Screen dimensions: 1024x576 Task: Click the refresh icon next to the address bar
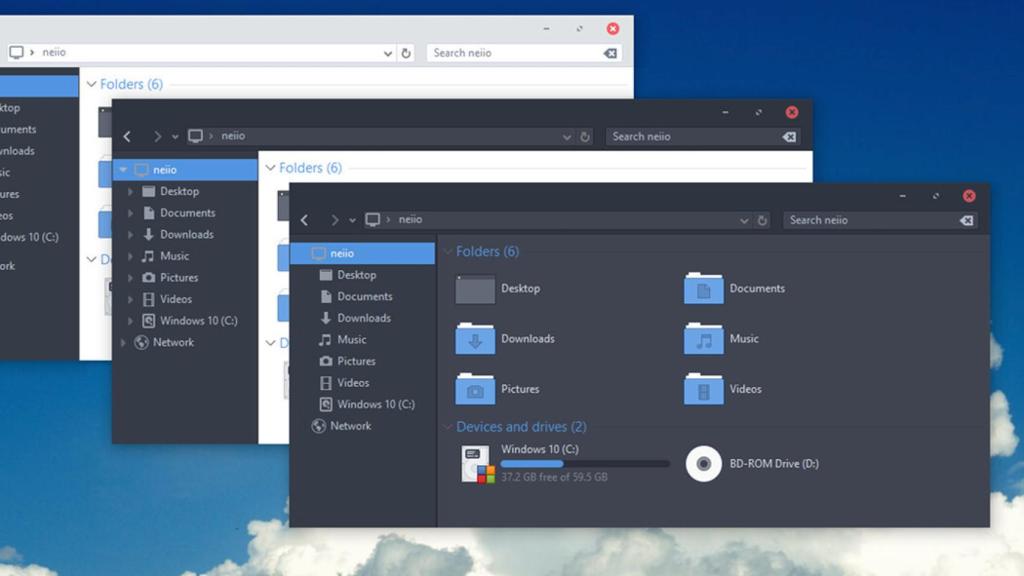pos(762,219)
